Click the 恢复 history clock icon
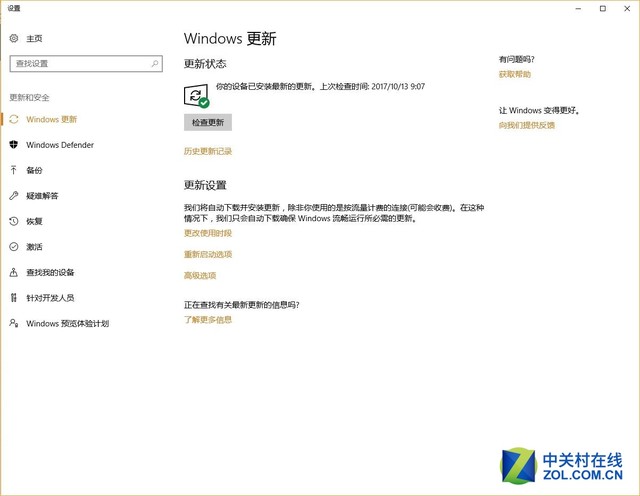Viewport: 640px width, 496px height. coord(14,221)
